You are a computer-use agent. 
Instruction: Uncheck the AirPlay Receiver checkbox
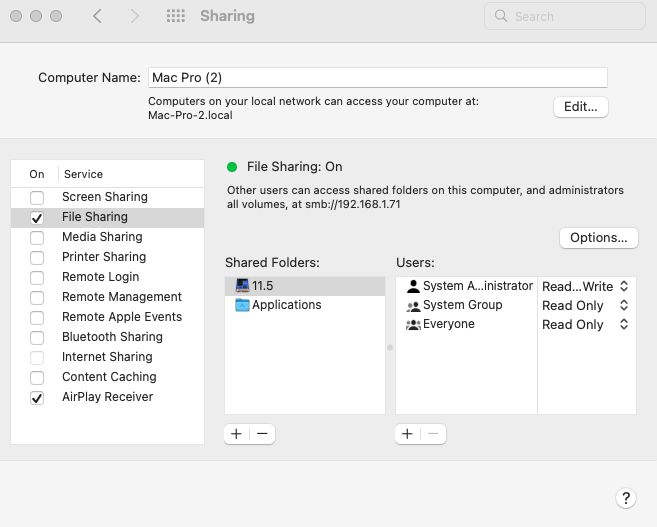click(x=37, y=397)
